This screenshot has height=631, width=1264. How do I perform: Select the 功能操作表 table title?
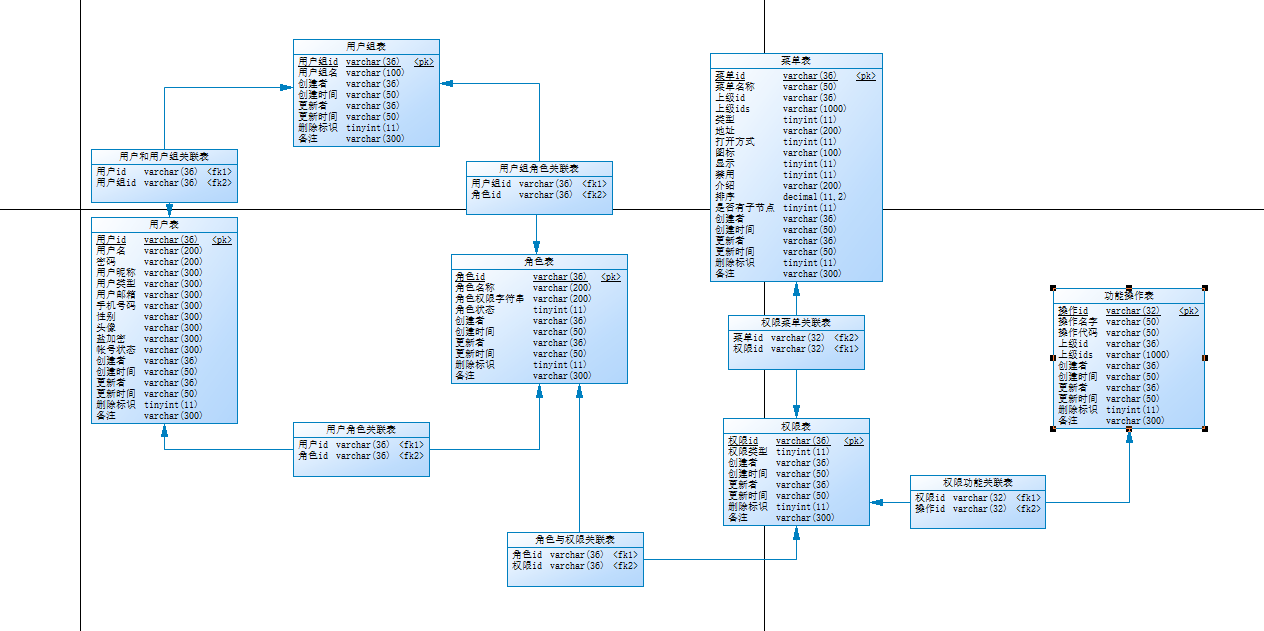point(1129,295)
